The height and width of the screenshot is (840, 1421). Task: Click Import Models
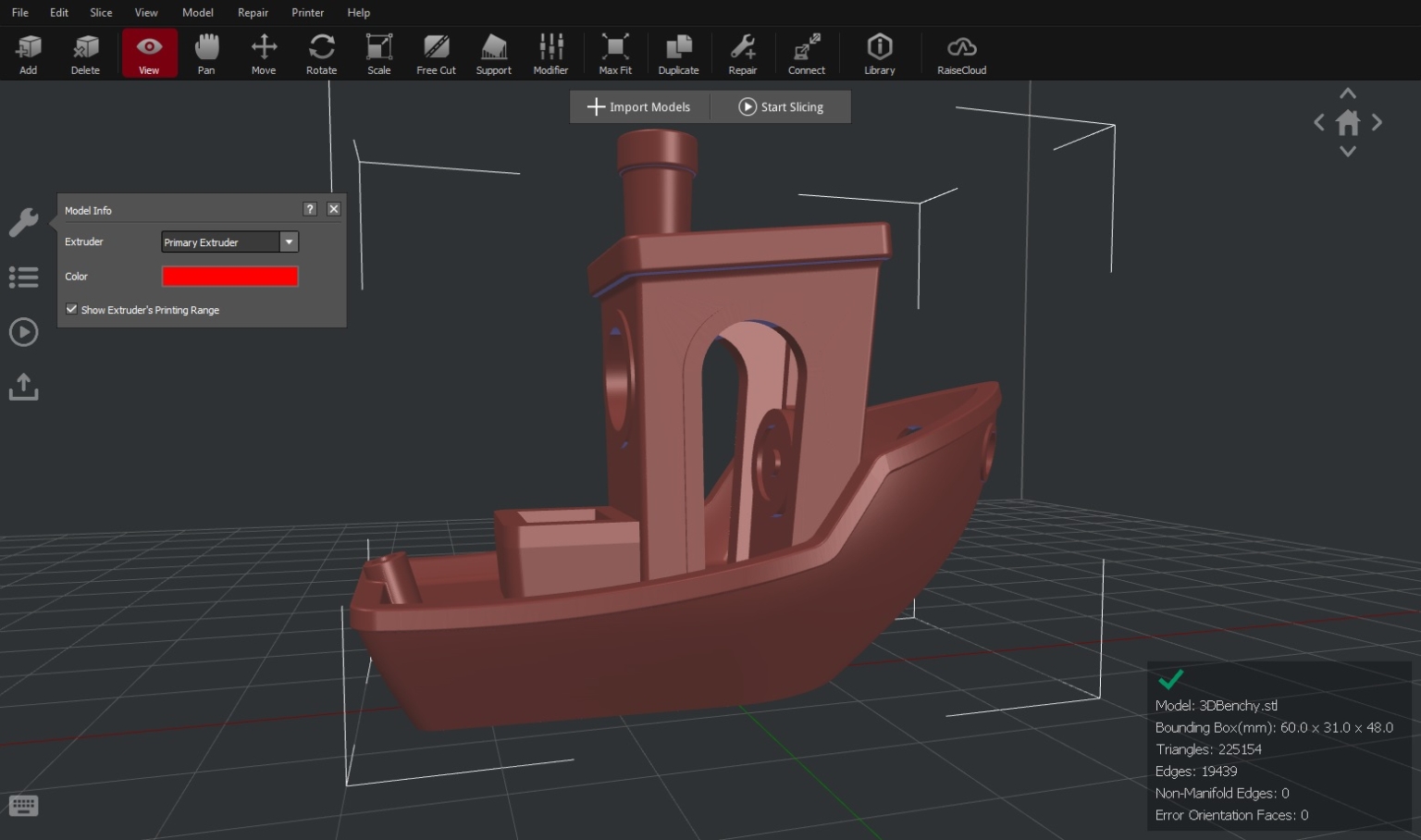tap(639, 106)
